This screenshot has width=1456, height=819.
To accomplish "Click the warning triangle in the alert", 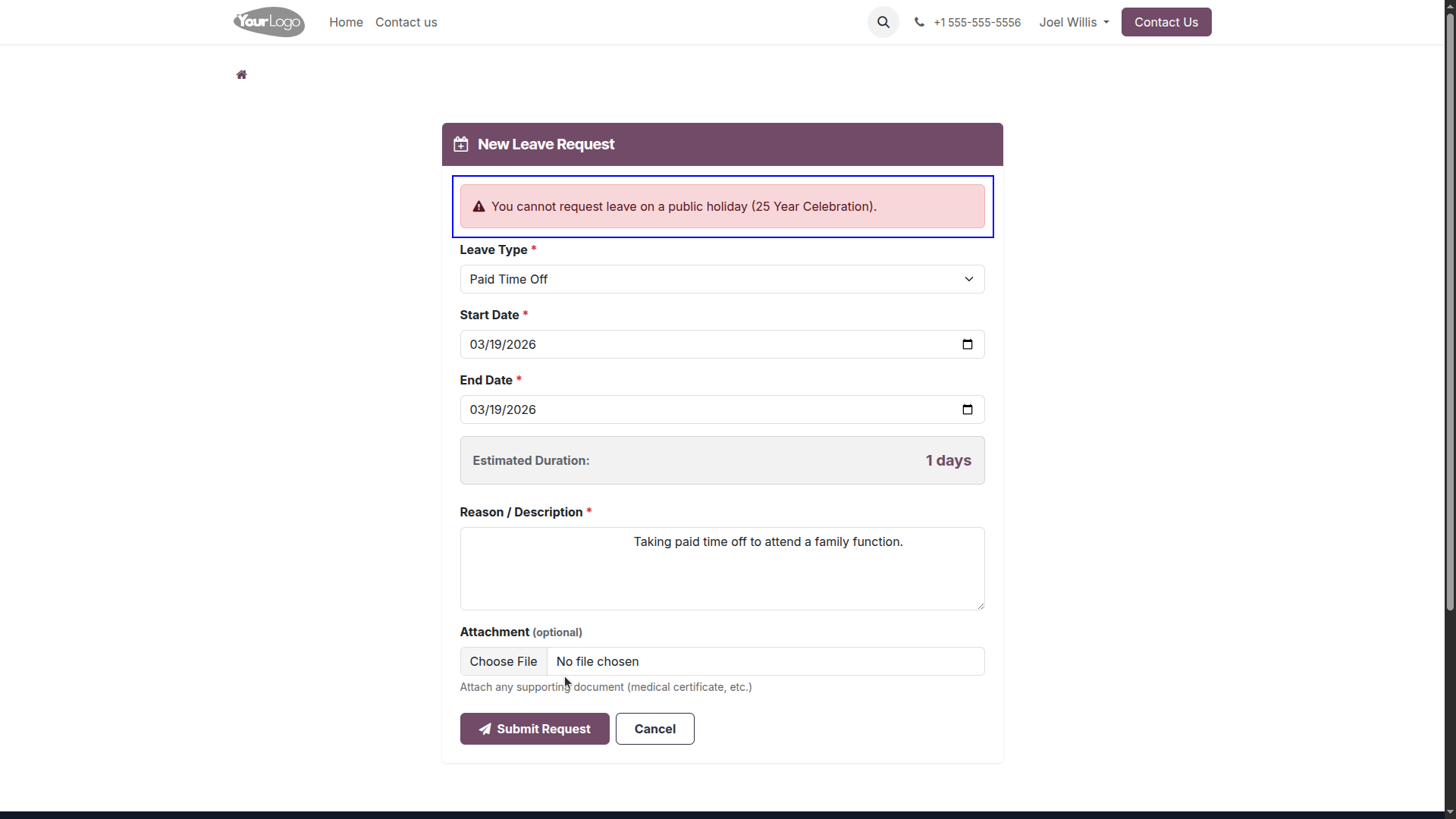I will click(x=479, y=206).
